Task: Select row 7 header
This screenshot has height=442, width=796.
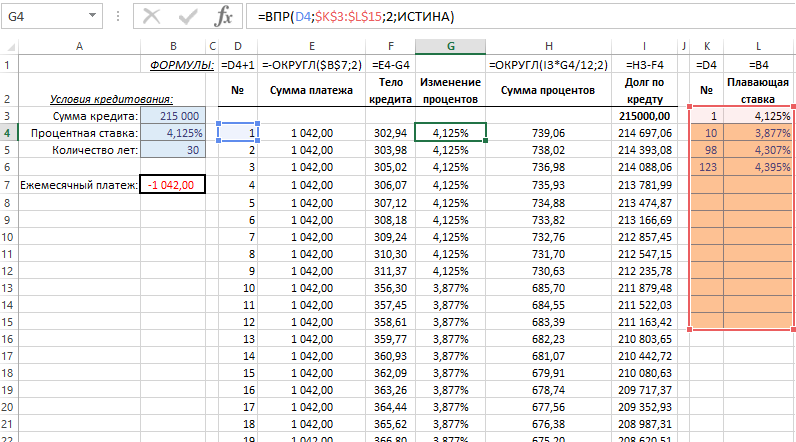Action: [x=9, y=184]
